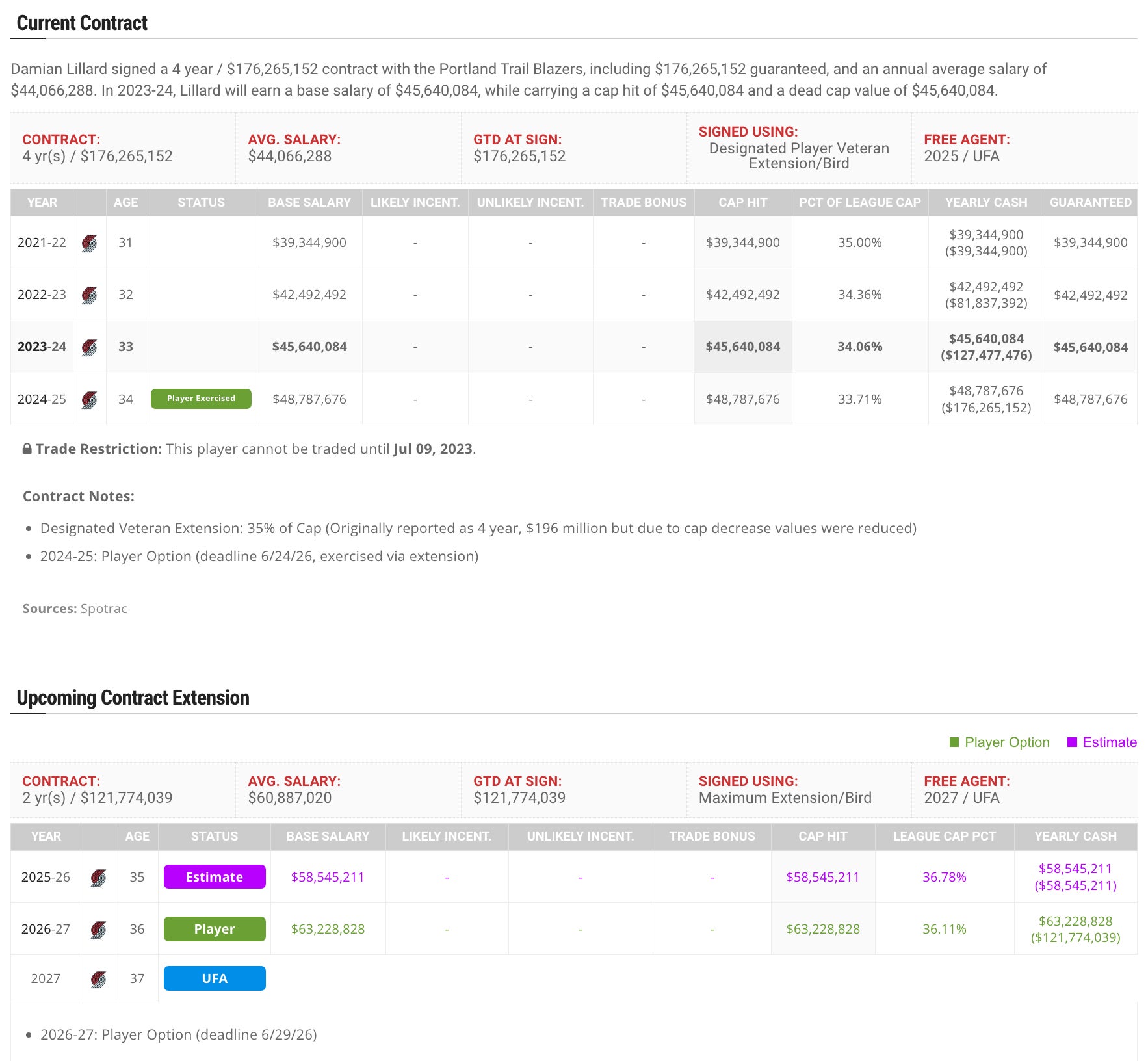The width and height of the screenshot is (1148, 1061).
Task: Click the green Player Option legend swatch
Action: [x=954, y=742]
